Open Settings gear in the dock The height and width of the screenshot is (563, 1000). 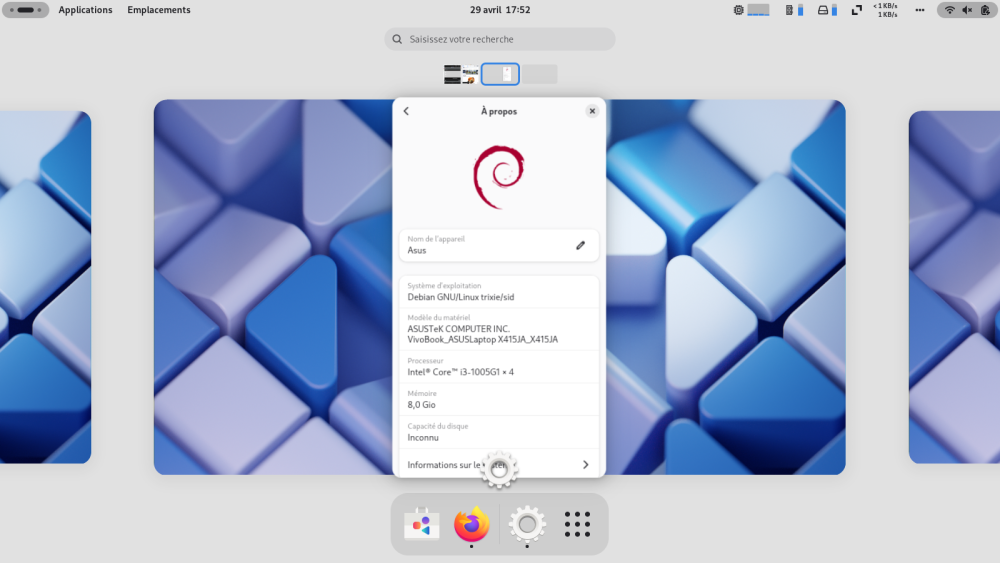[x=527, y=524]
